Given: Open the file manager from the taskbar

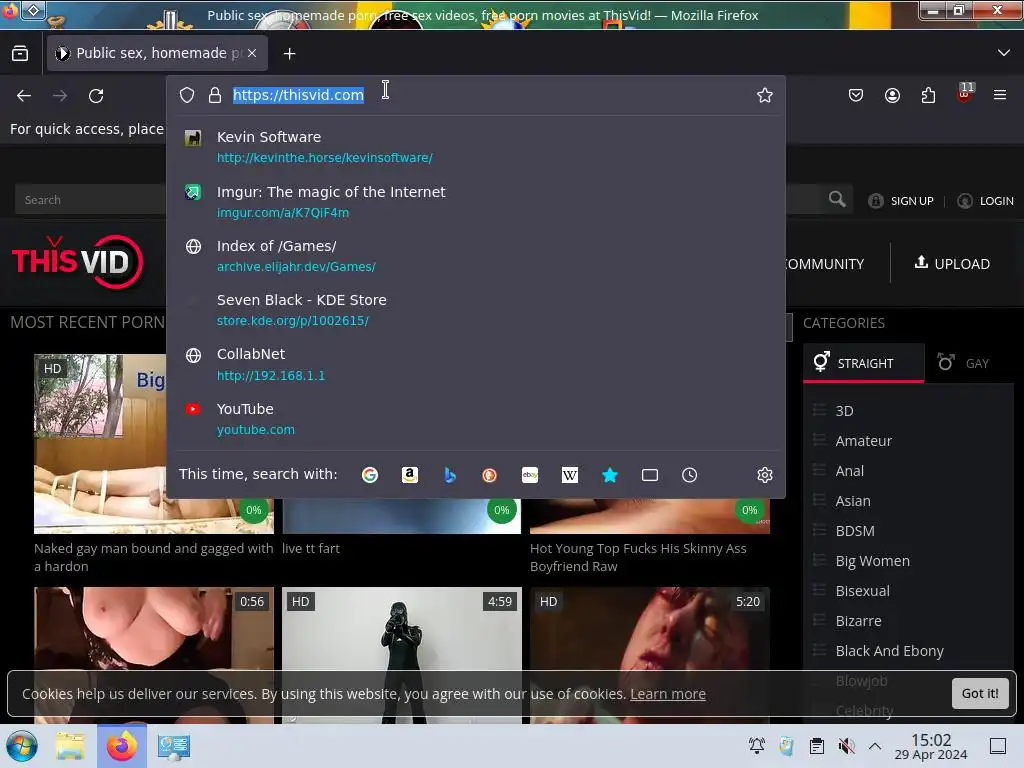Looking at the screenshot, I should pyautogui.click(x=70, y=746).
